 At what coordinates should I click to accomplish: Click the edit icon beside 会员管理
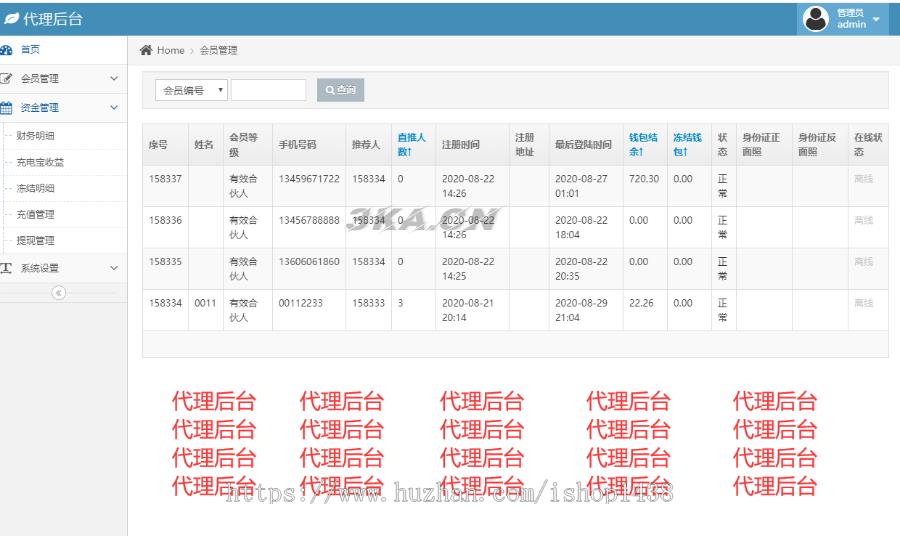pyautogui.click(x=6, y=78)
